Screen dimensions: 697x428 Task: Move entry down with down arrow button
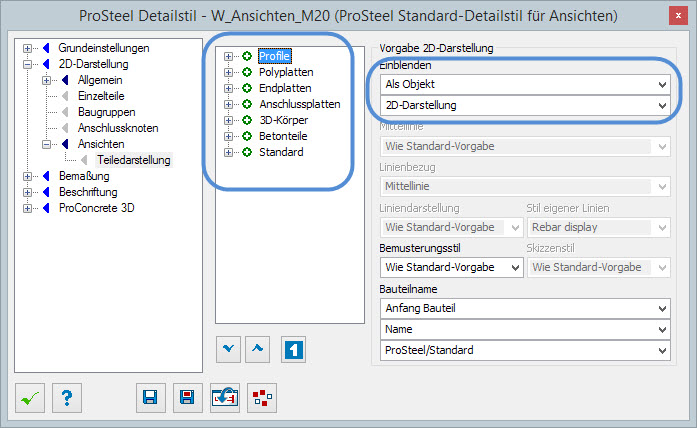228,349
